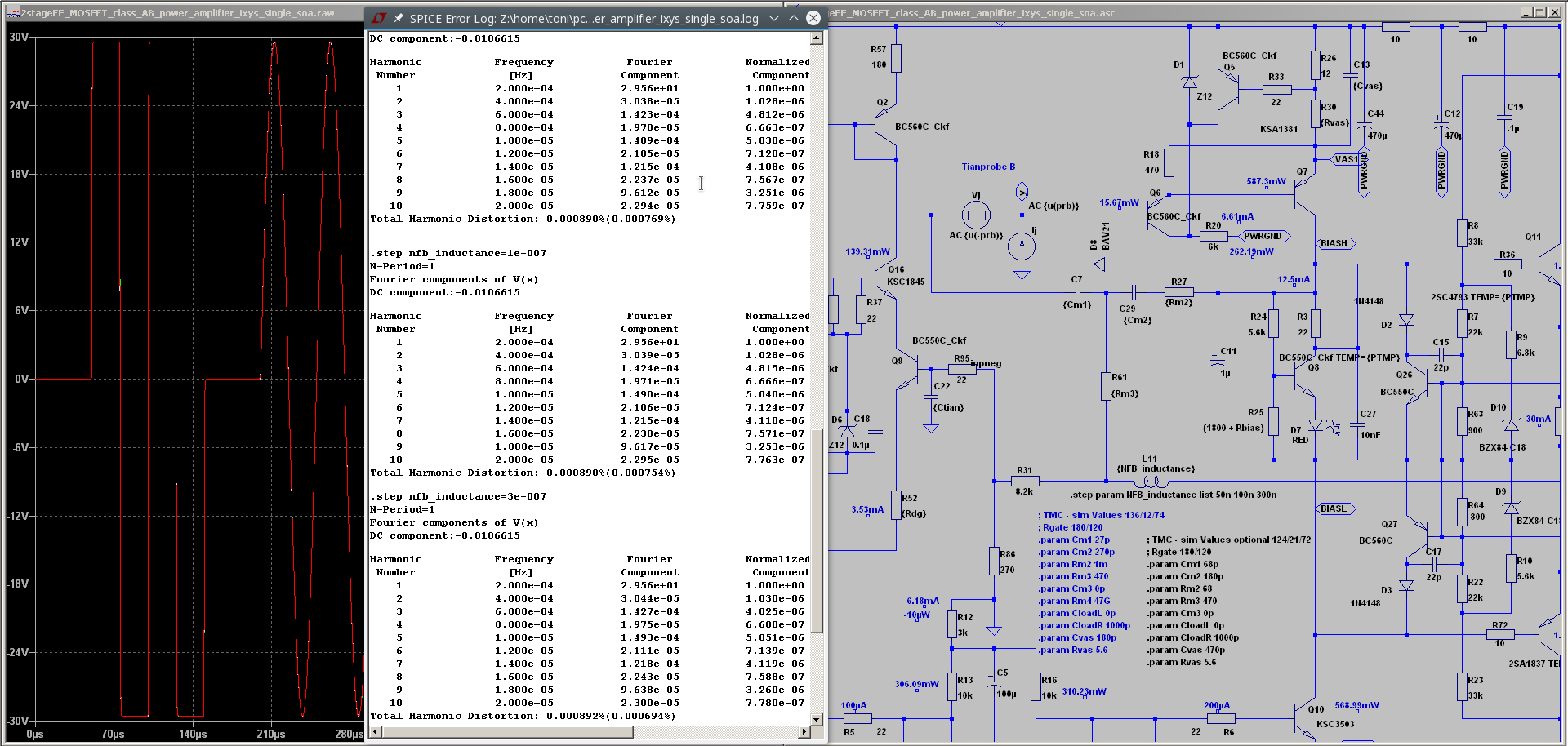
Task: Select the Vi voltage source symbol in schematic
Action: point(976,215)
